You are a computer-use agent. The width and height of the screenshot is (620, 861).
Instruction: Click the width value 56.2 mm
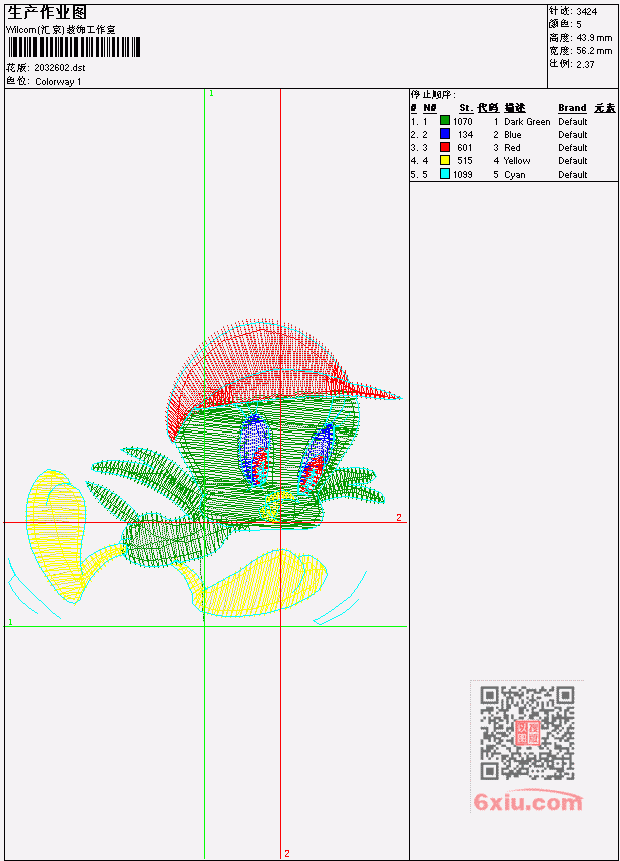[x=594, y=51]
